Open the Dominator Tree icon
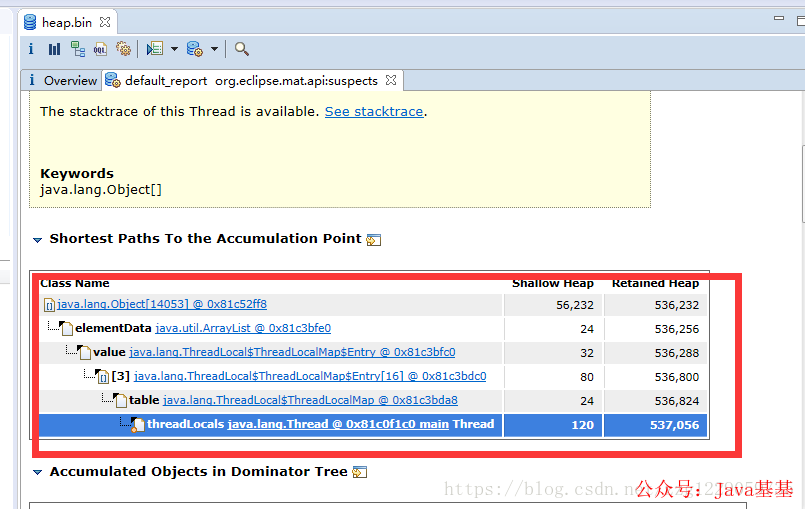This screenshot has width=805, height=509. (x=78, y=49)
